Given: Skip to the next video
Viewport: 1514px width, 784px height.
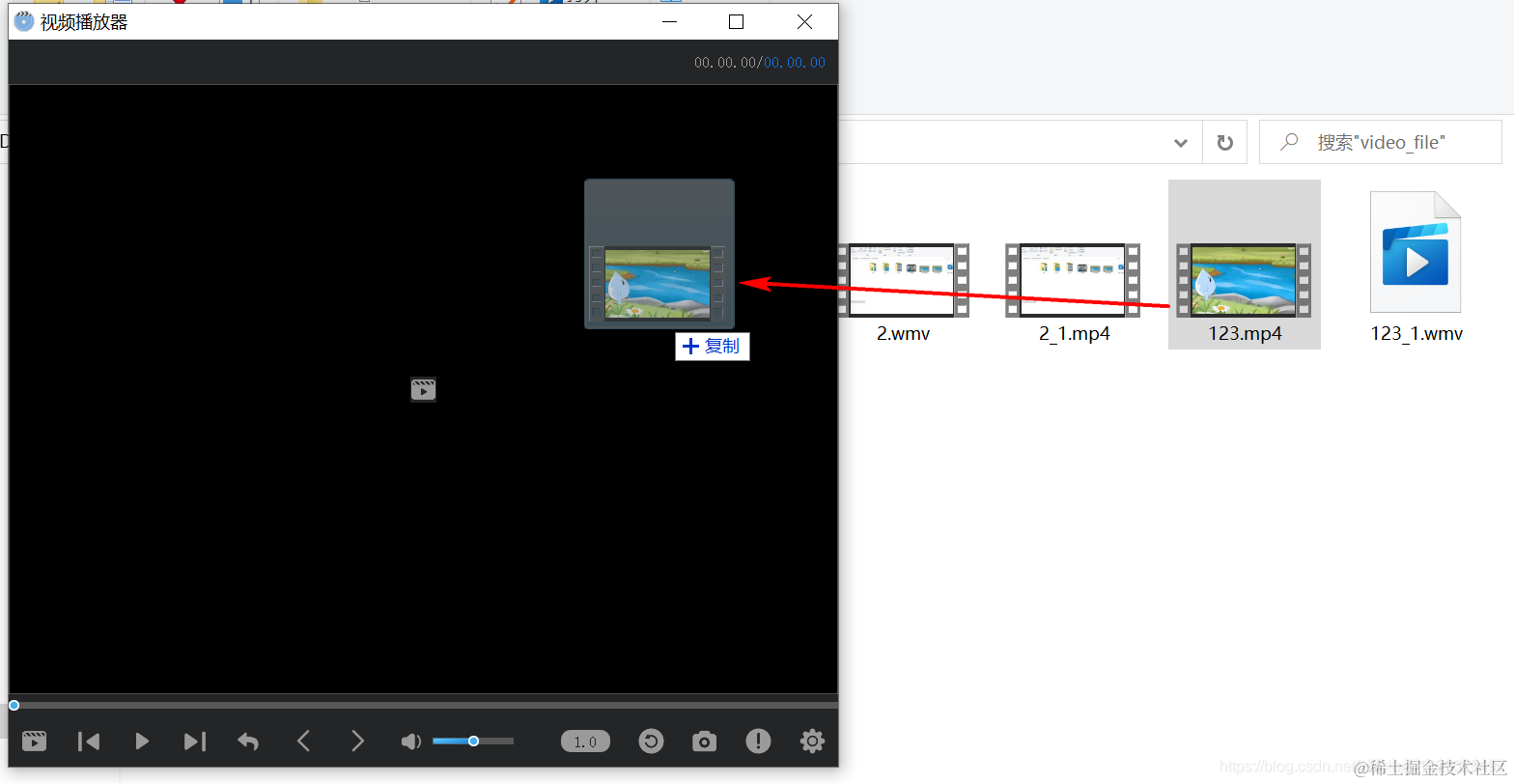Looking at the screenshot, I should click(x=195, y=741).
